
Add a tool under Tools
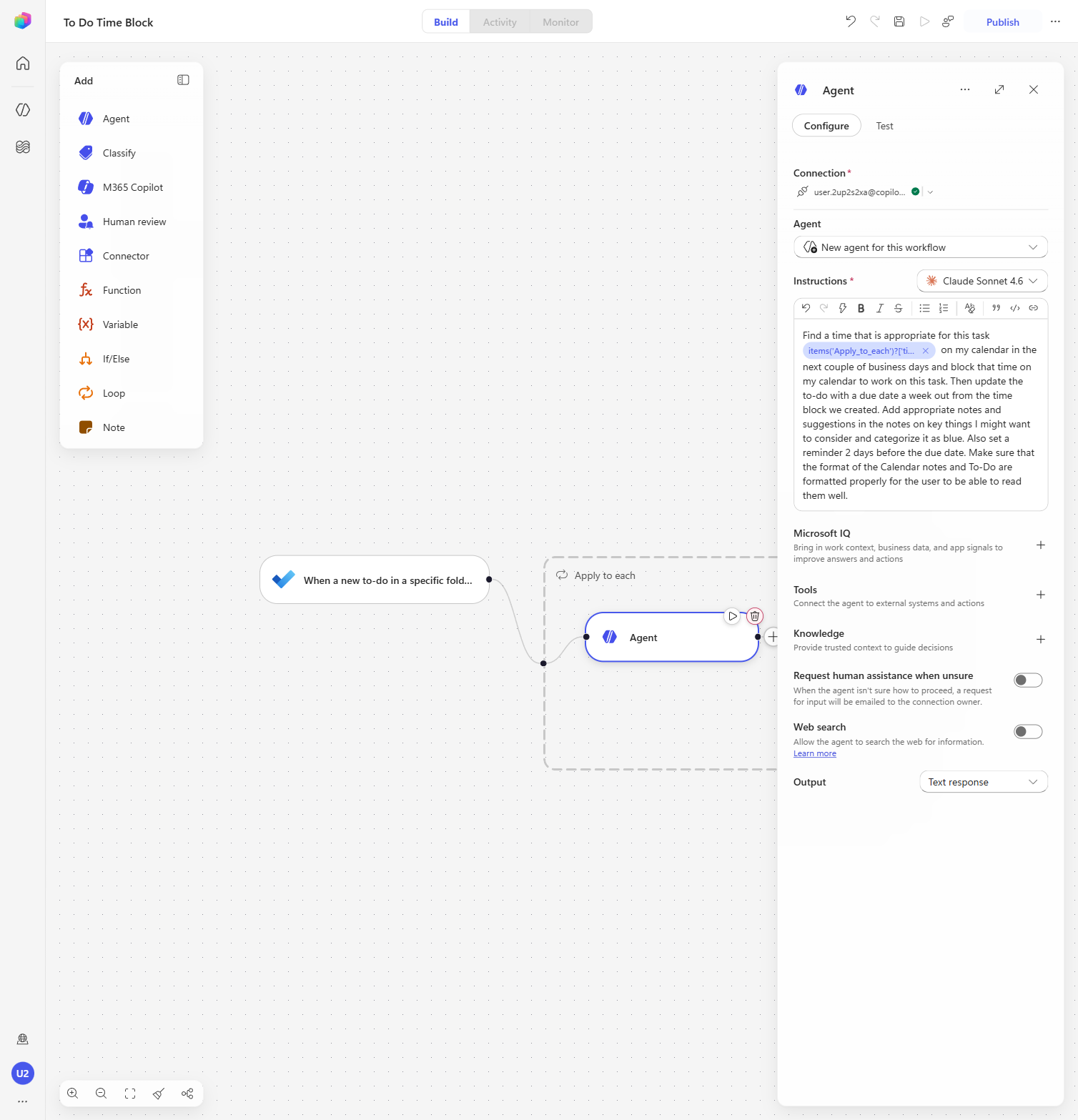point(1041,595)
